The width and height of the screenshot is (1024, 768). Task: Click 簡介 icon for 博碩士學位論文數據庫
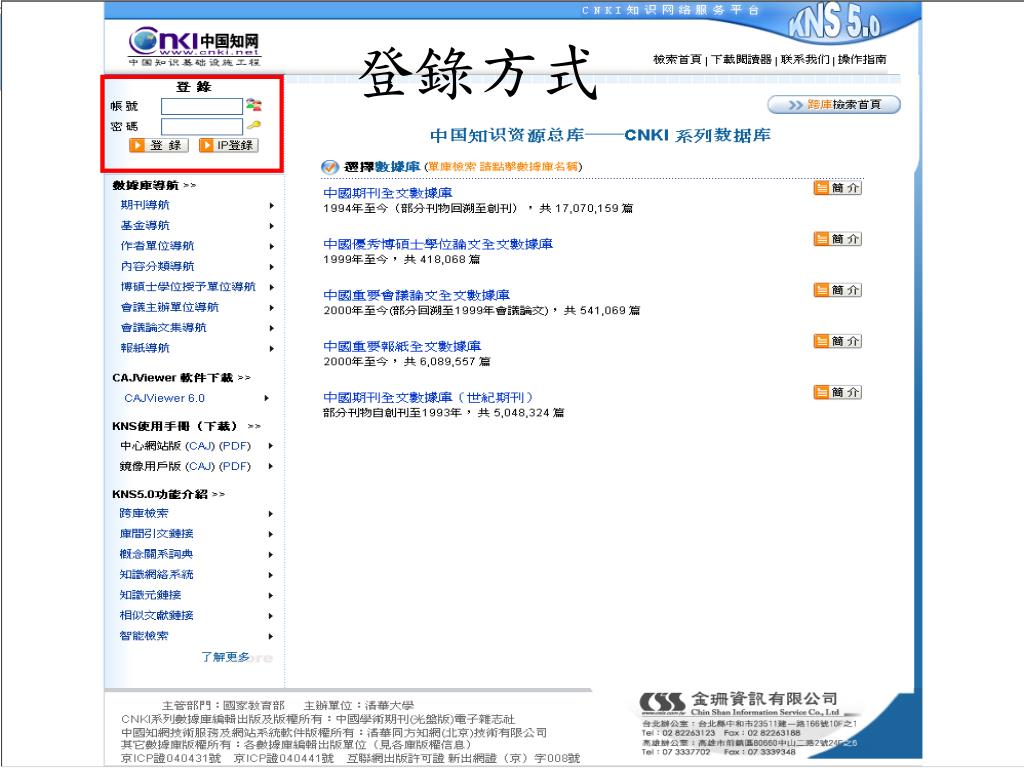[x=838, y=239]
